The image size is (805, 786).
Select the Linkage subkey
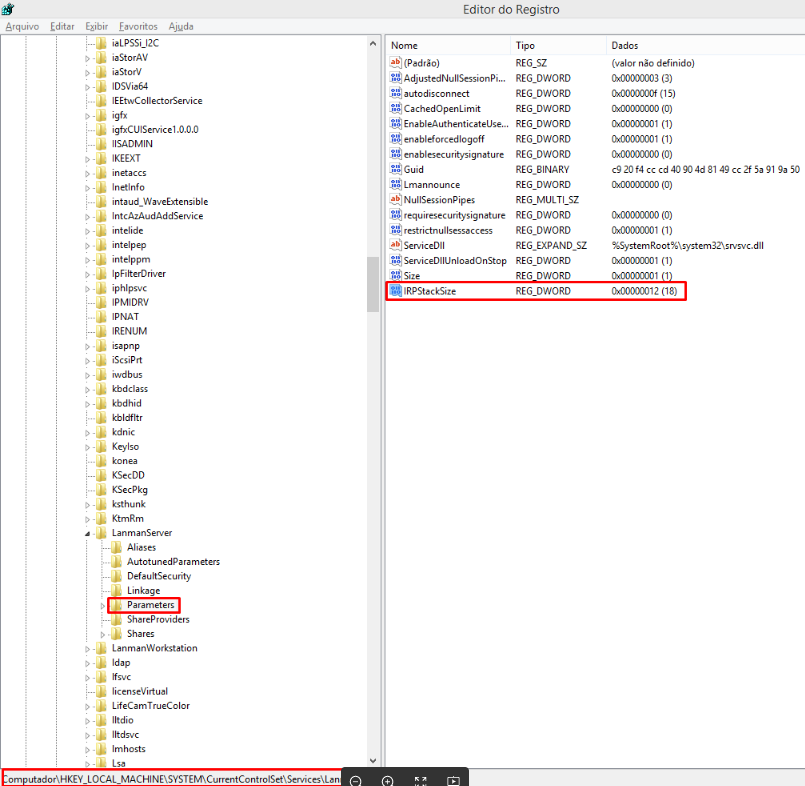pyautogui.click(x=144, y=590)
